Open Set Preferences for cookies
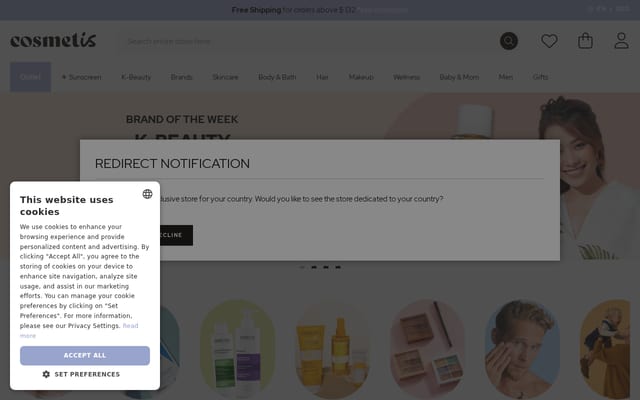Viewport: 640px width, 400px height. coord(81,374)
